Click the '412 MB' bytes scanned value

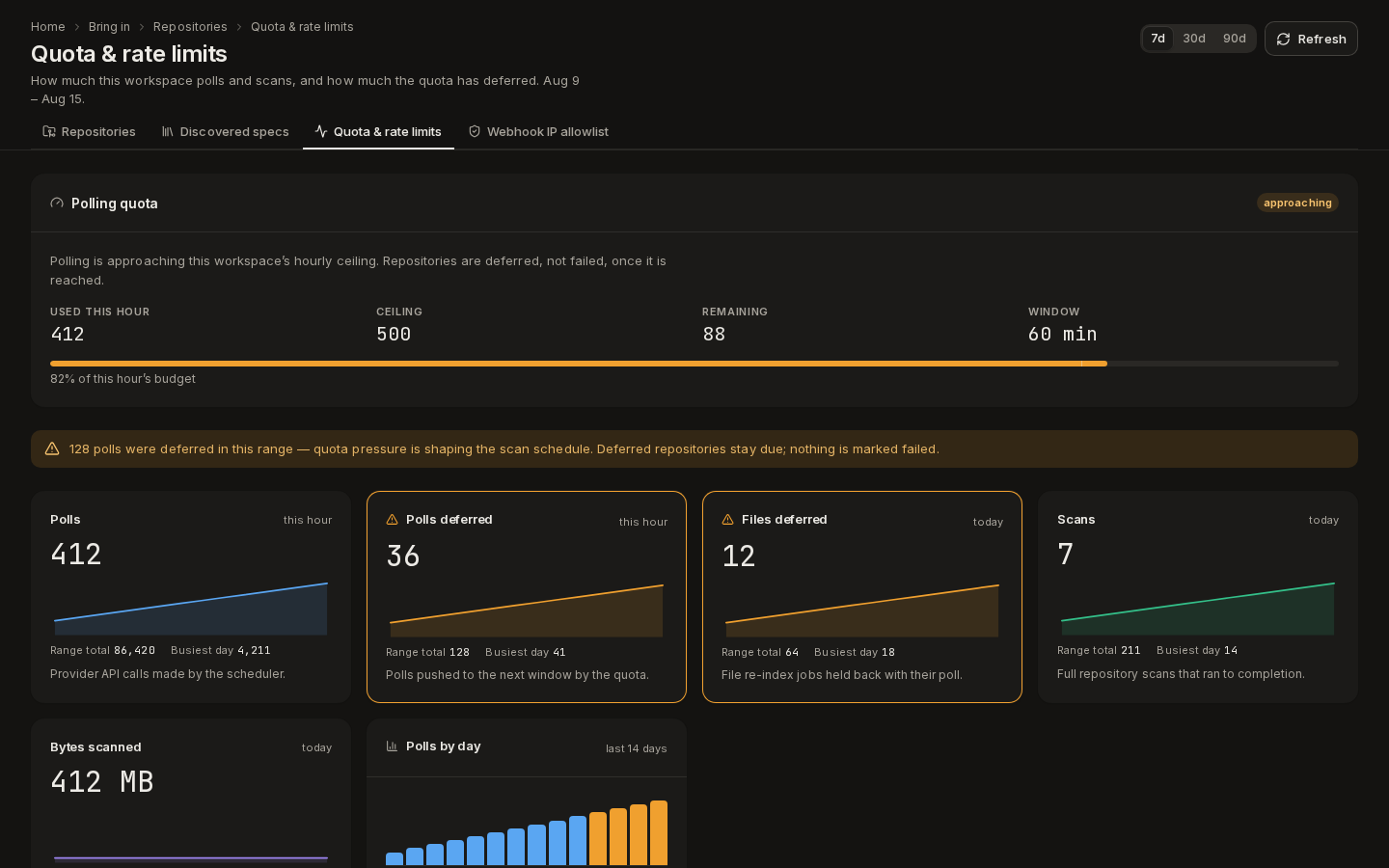tap(102, 782)
